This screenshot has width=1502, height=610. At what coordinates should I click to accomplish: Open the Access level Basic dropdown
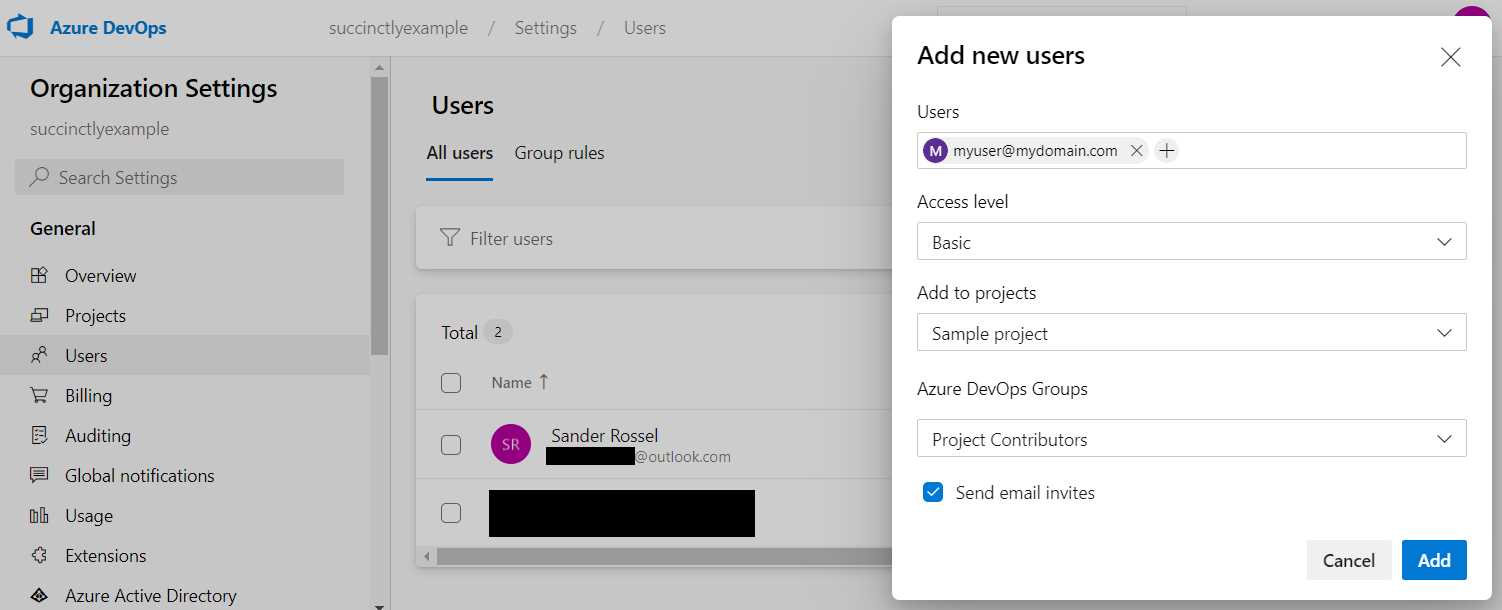pyautogui.click(x=1191, y=242)
